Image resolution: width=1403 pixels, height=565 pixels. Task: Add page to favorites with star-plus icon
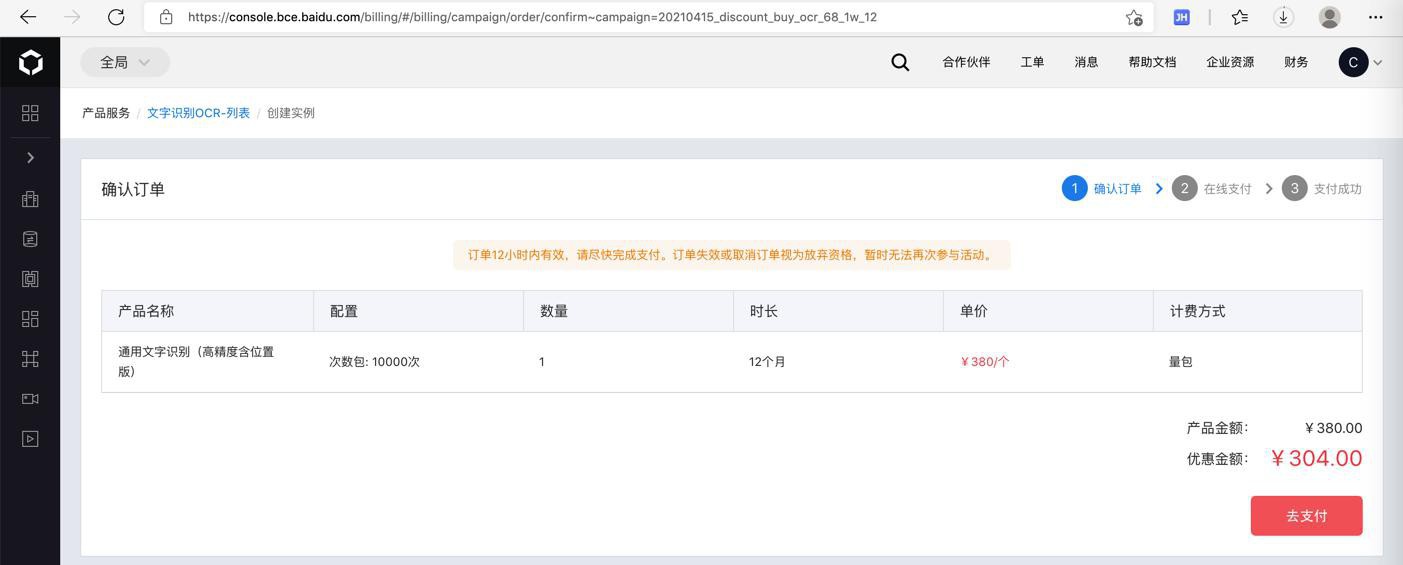tap(1134, 17)
